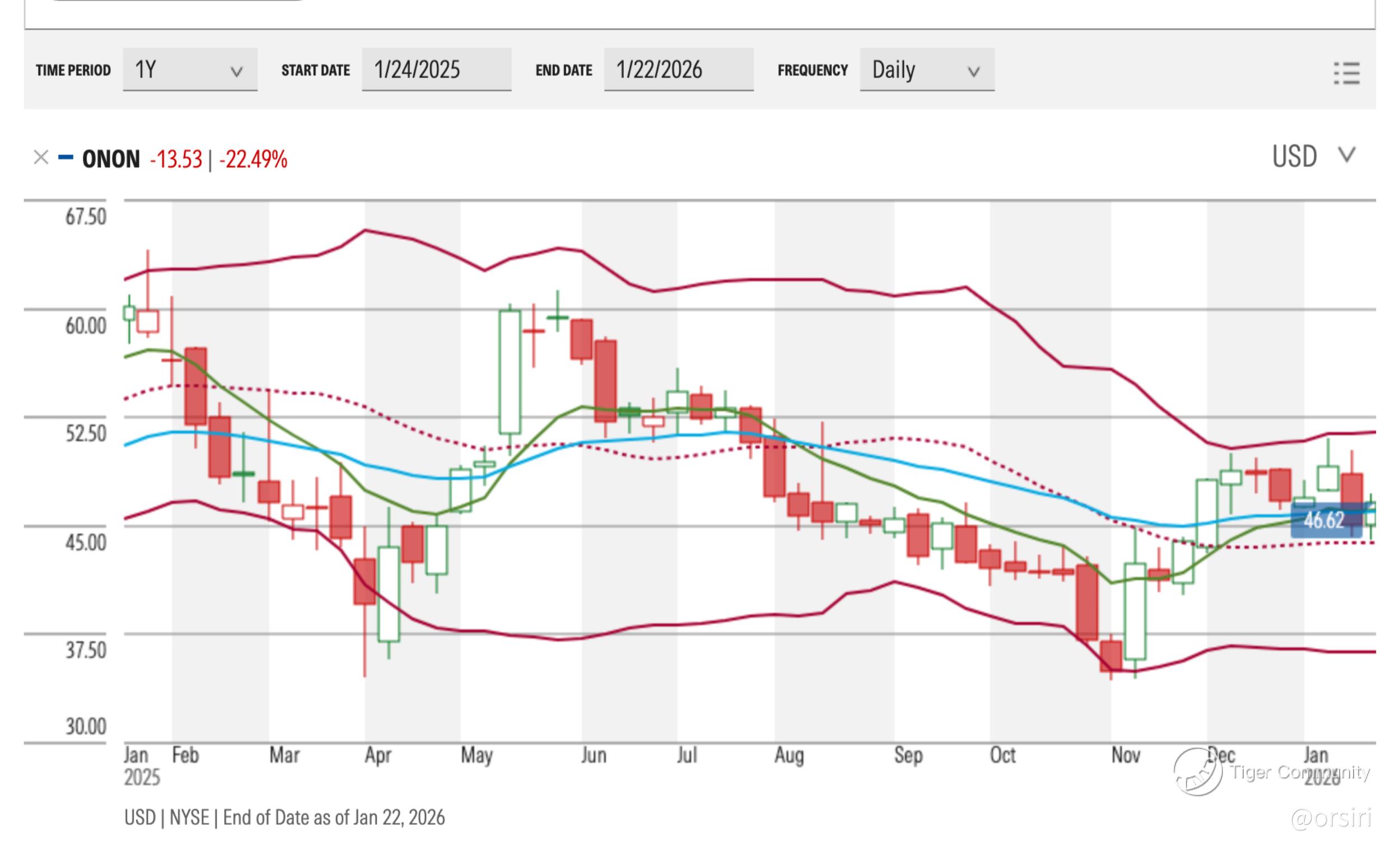Image resolution: width=1400 pixels, height=850 pixels.
Task: Click the blue ONON legend color dash
Action: pos(66,157)
